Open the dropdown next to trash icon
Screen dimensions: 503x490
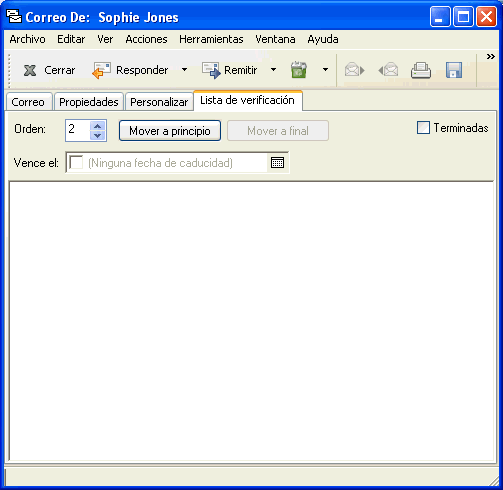coord(325,70)
